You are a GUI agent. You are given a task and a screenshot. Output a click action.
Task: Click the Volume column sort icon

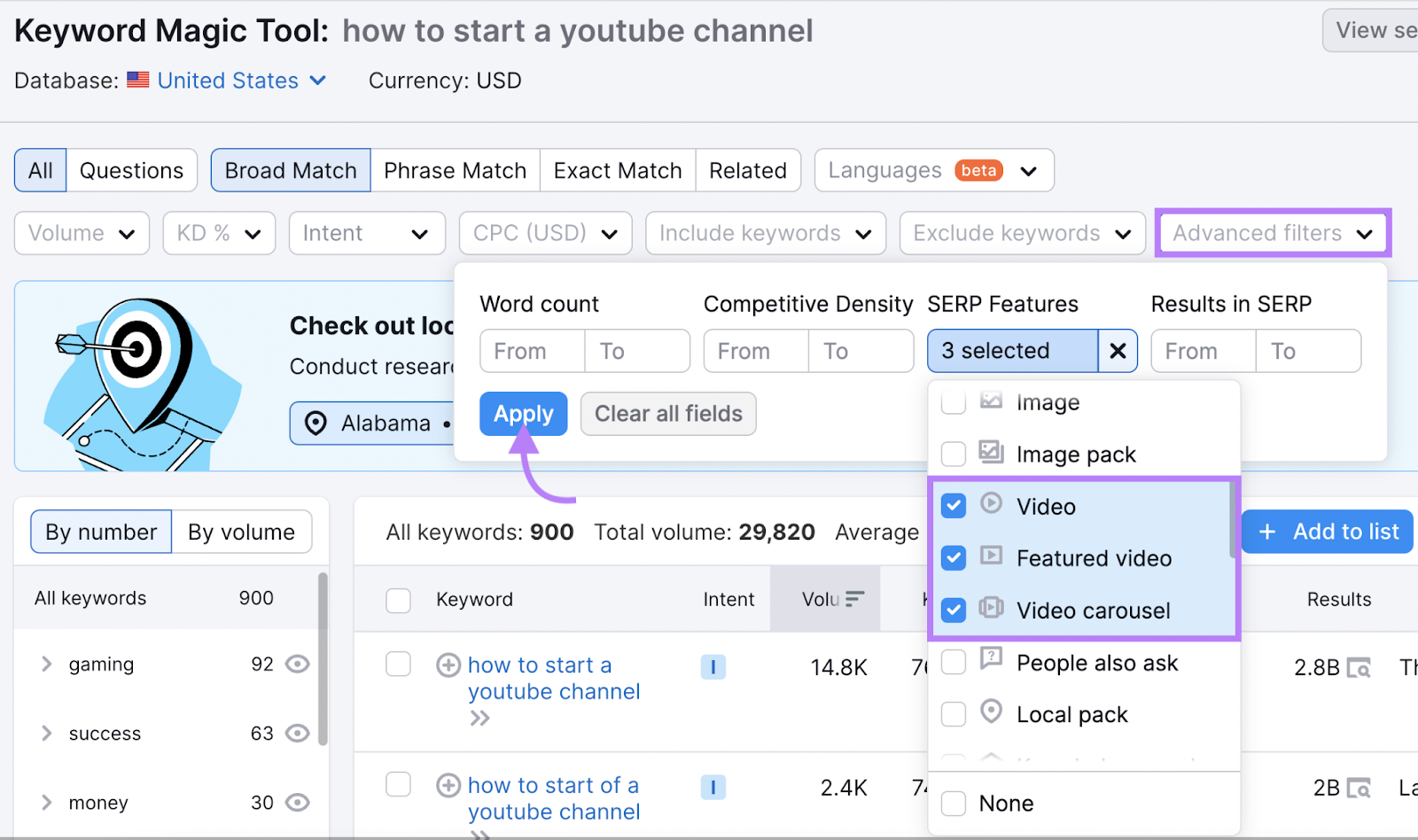[854, 599]
